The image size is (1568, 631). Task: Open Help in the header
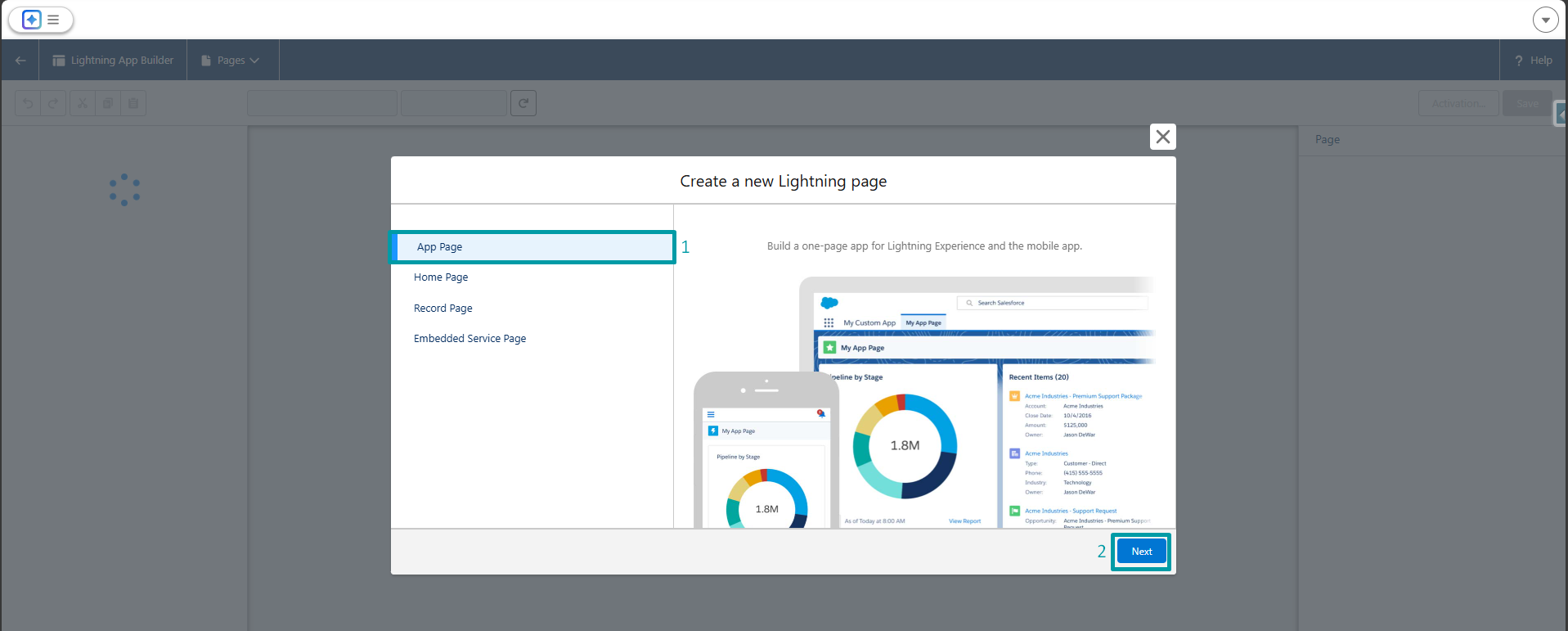pyautogui.click(x=1533, y=61)
